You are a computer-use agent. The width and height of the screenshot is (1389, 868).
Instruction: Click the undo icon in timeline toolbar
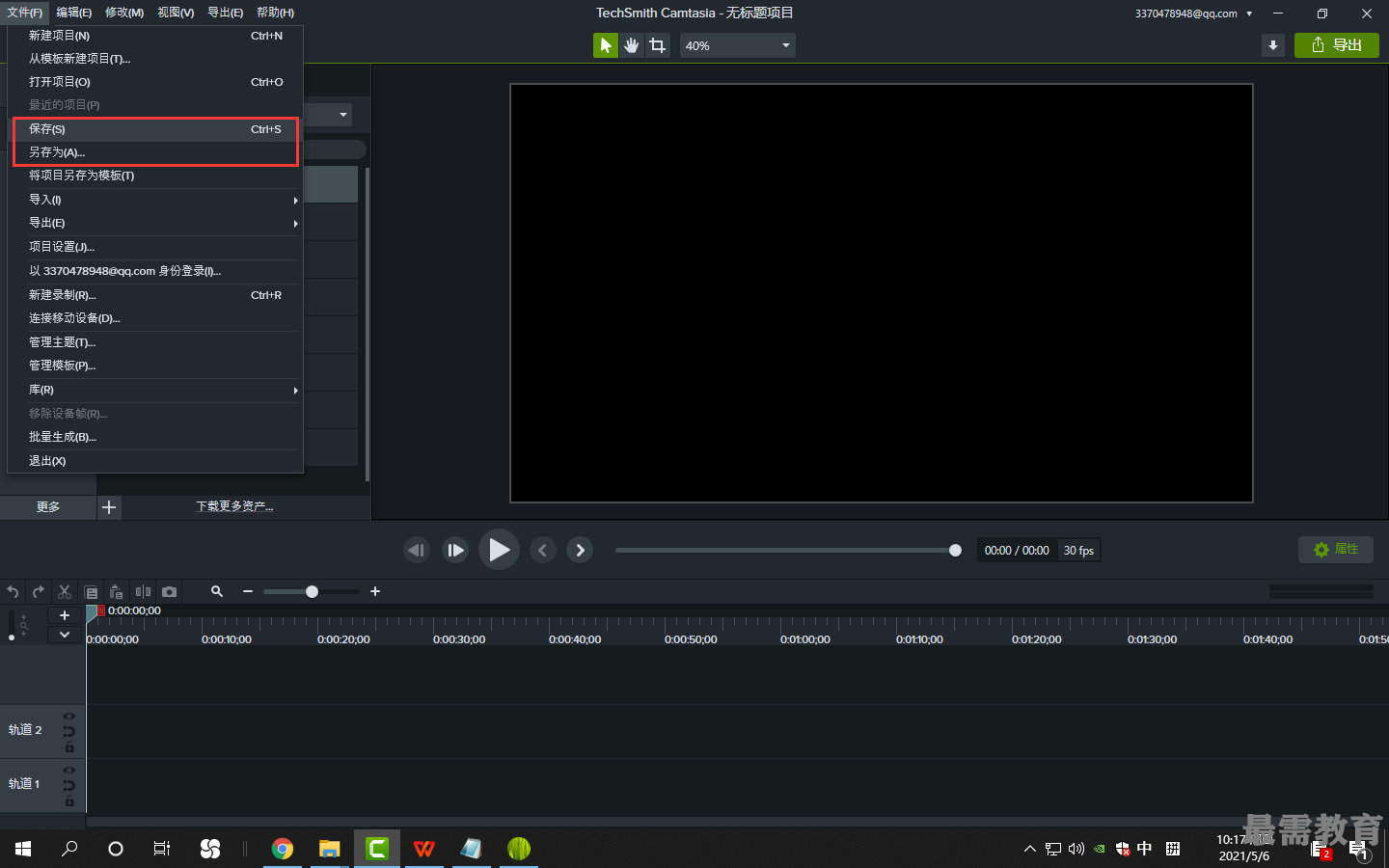[x=13, y=591]
